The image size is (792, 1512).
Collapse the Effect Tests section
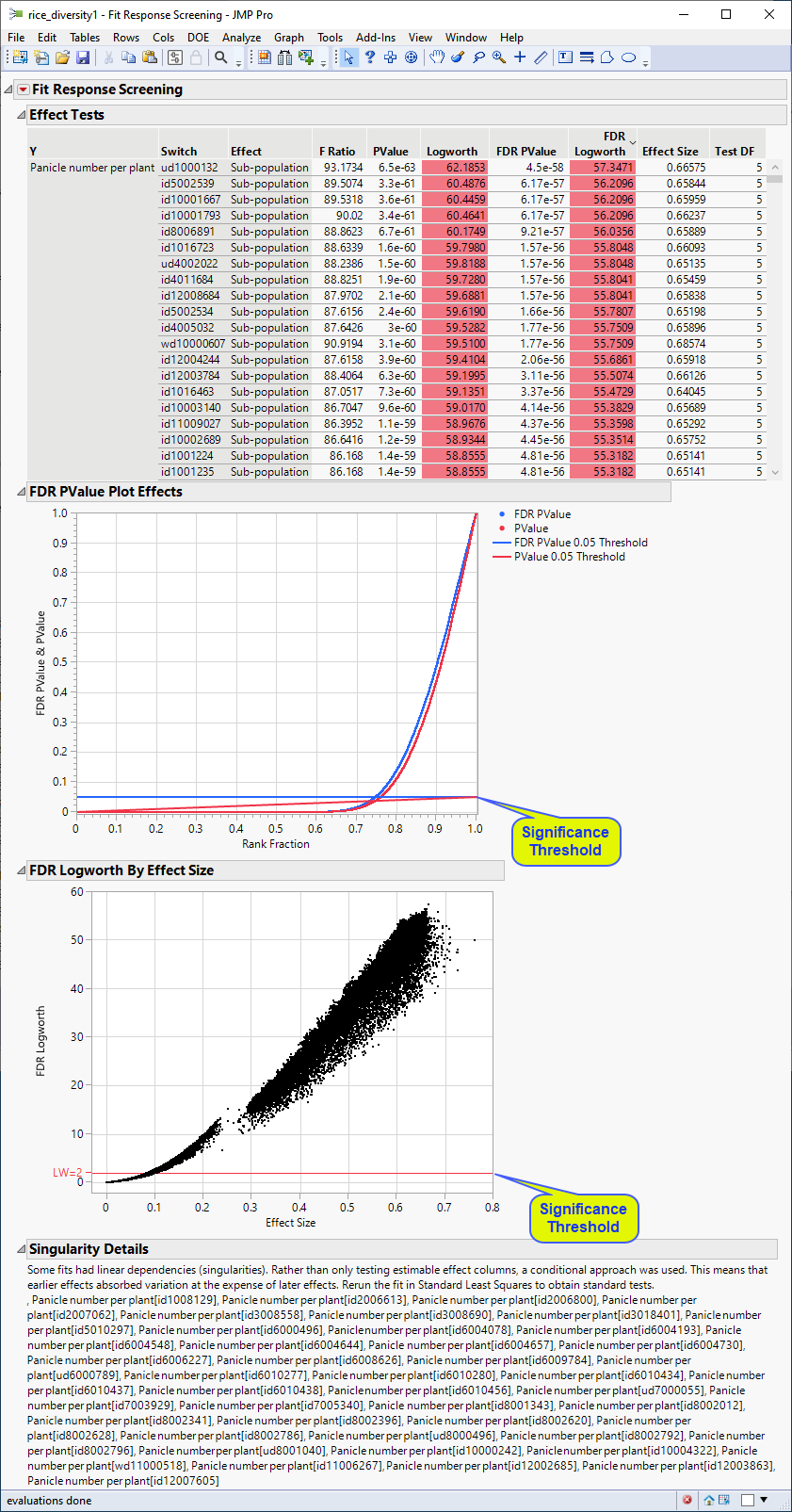[x=22, y=115]
